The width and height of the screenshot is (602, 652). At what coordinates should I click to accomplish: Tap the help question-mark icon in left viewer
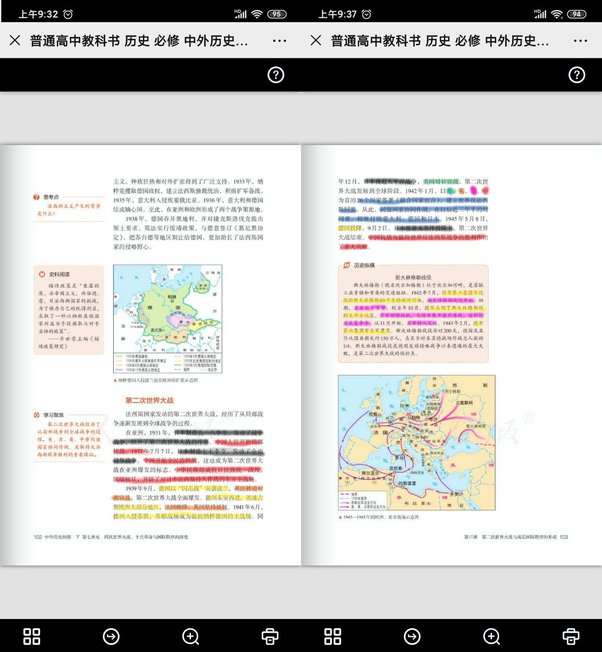coord(276,75)
